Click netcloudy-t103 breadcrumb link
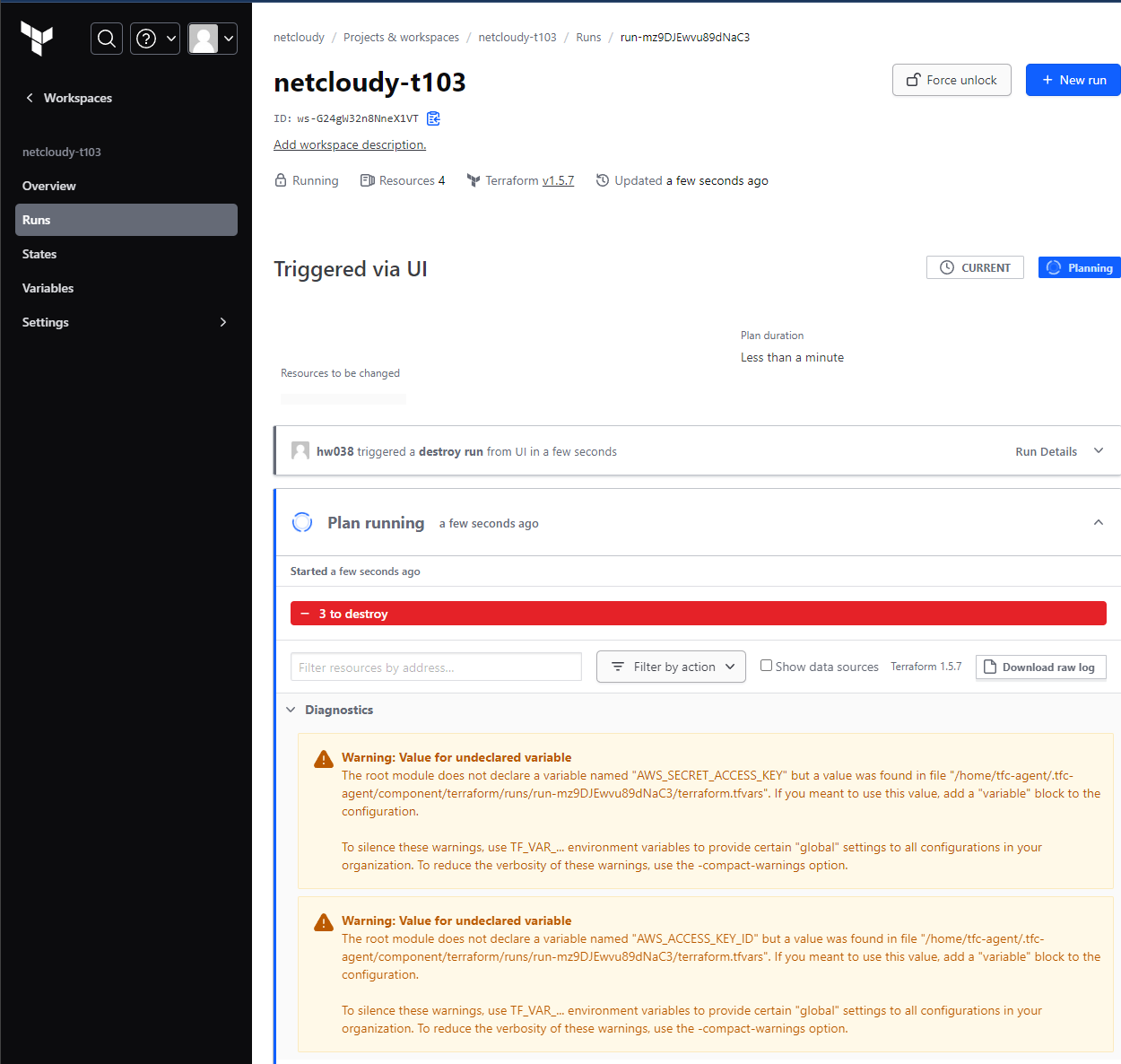Viewport: 1121px width, 1064px height. click(x=517, y=37)
